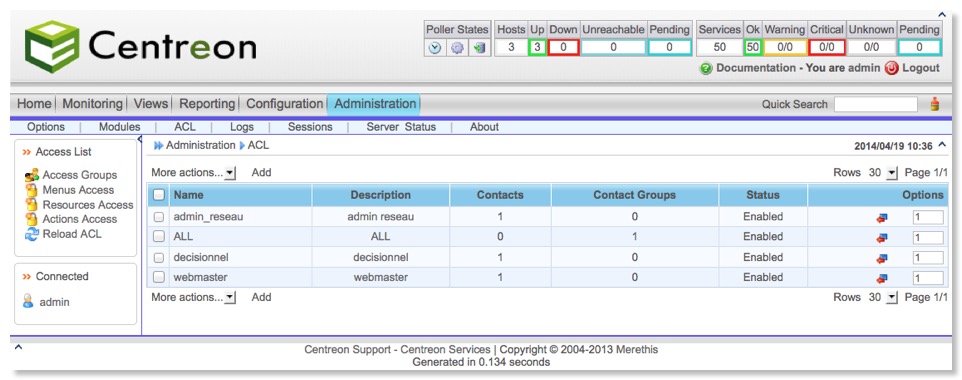
Task: Select the Administration menu tab
Action: point(375,104)
